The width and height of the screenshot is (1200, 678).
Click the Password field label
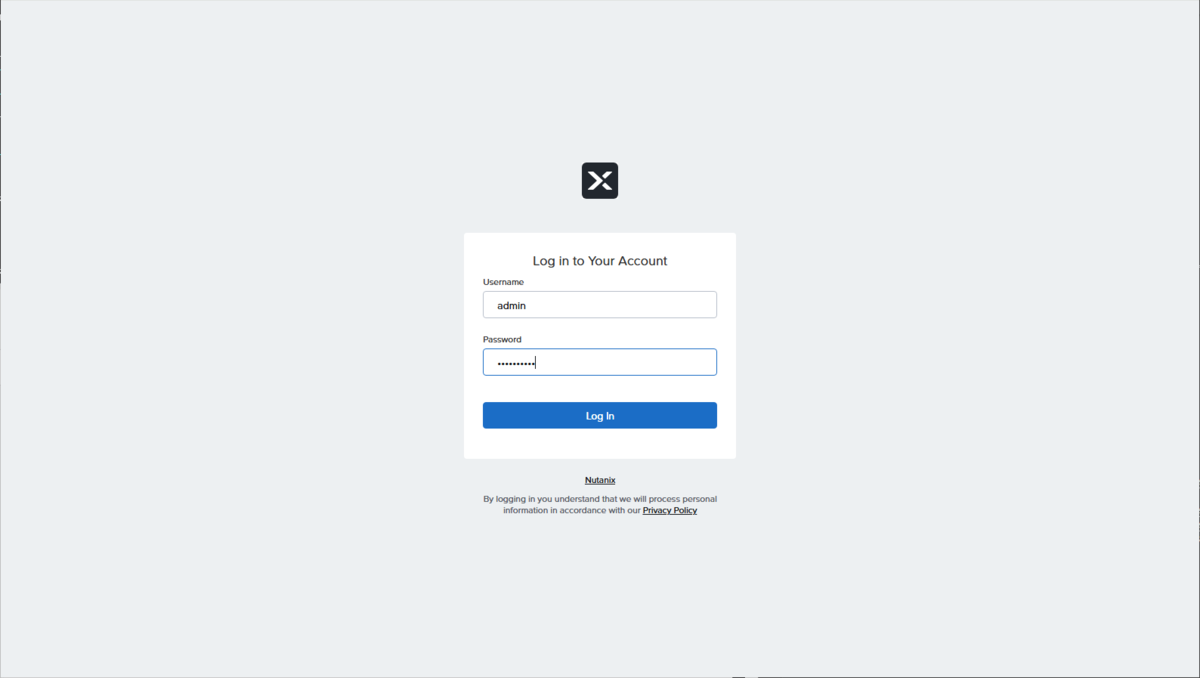(502, 339)
